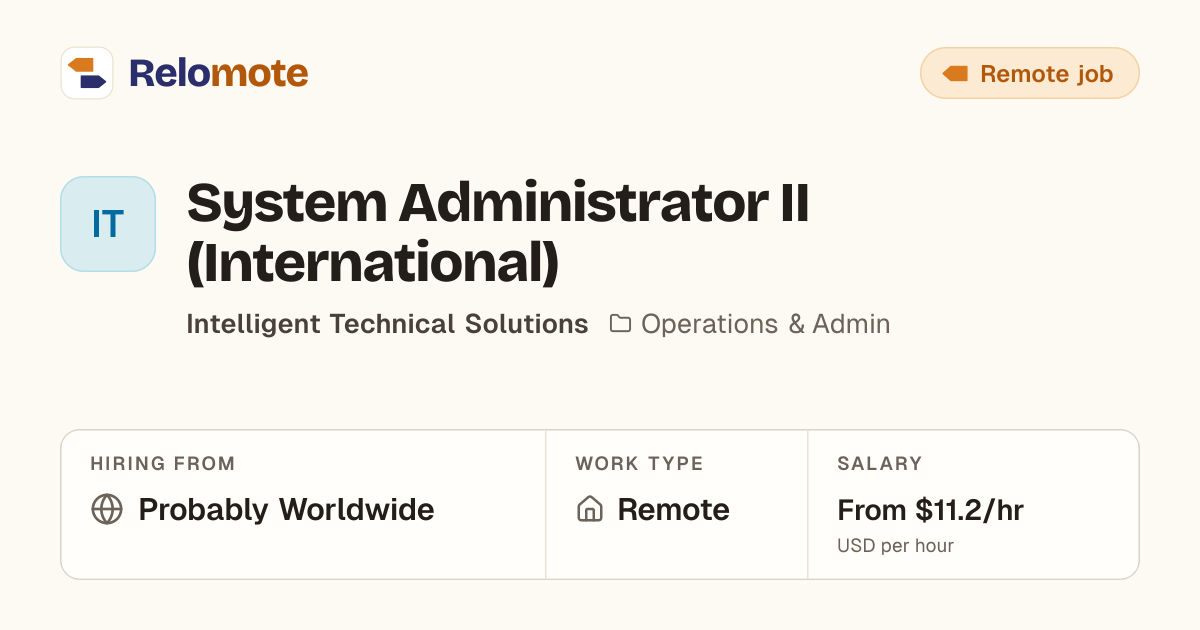
Task: Click the HIRING FROM label
Action: click(x=163, y=464)
